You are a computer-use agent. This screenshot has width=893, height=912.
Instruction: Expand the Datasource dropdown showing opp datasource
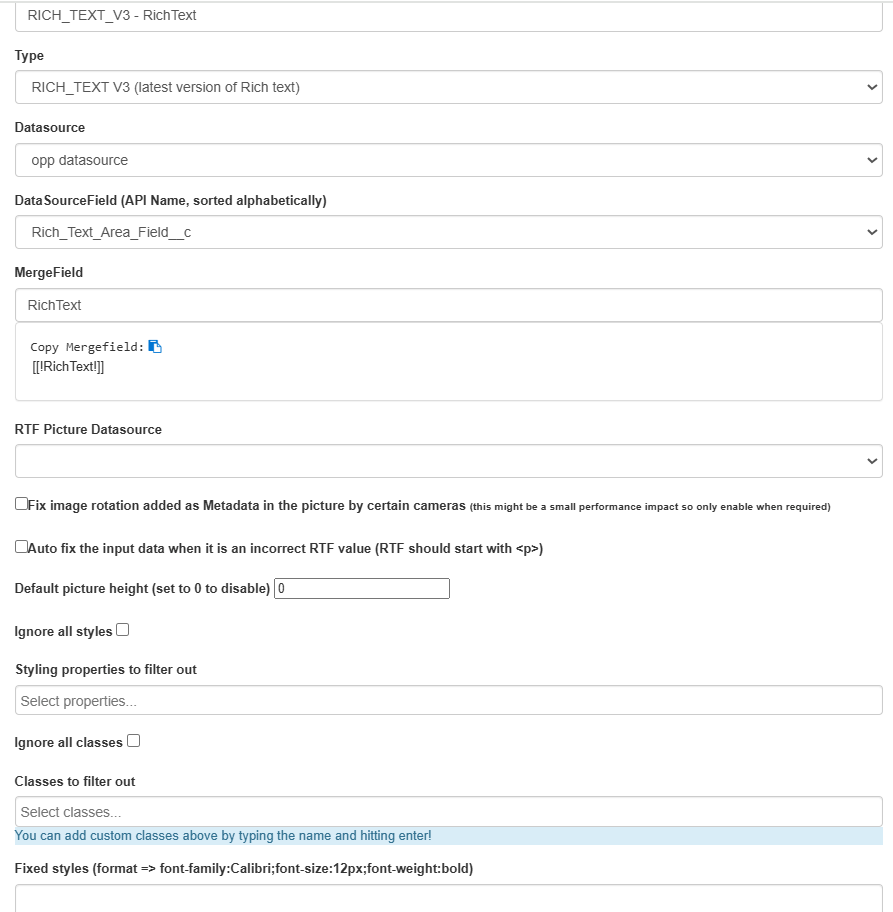[x=449, y=160]
